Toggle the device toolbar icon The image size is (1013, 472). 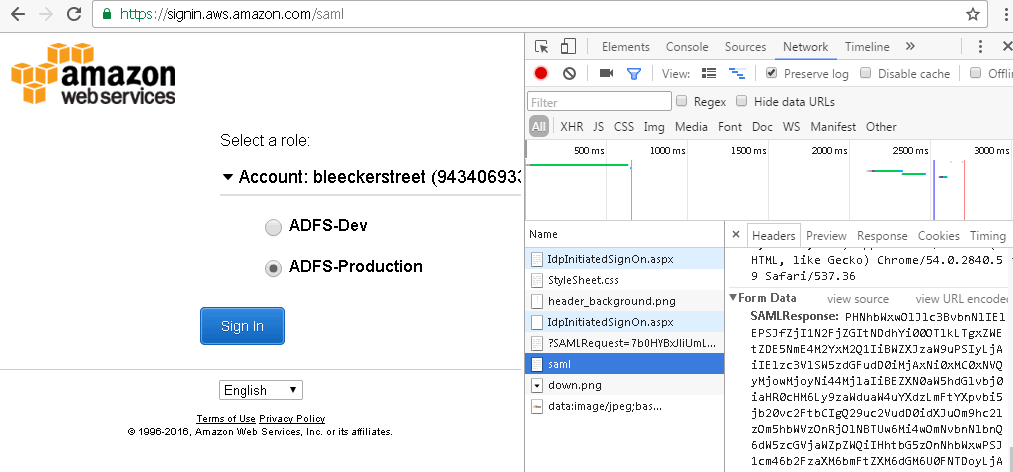pyautogui.click(x=568, y=46)
